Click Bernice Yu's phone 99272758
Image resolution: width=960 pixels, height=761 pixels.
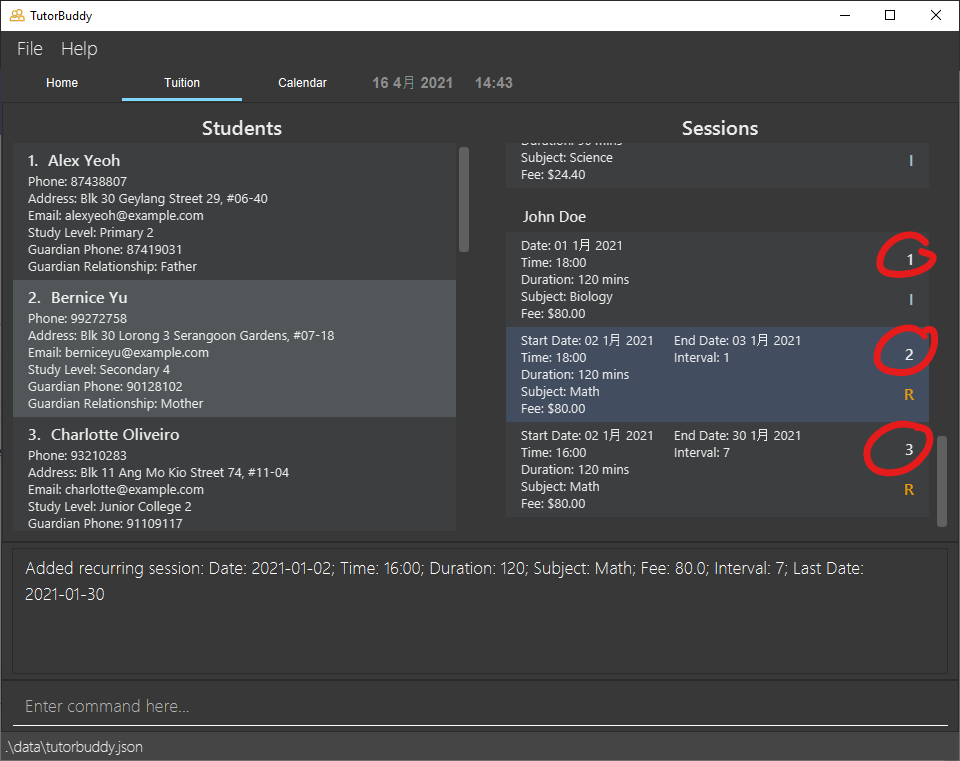point(77,318)
